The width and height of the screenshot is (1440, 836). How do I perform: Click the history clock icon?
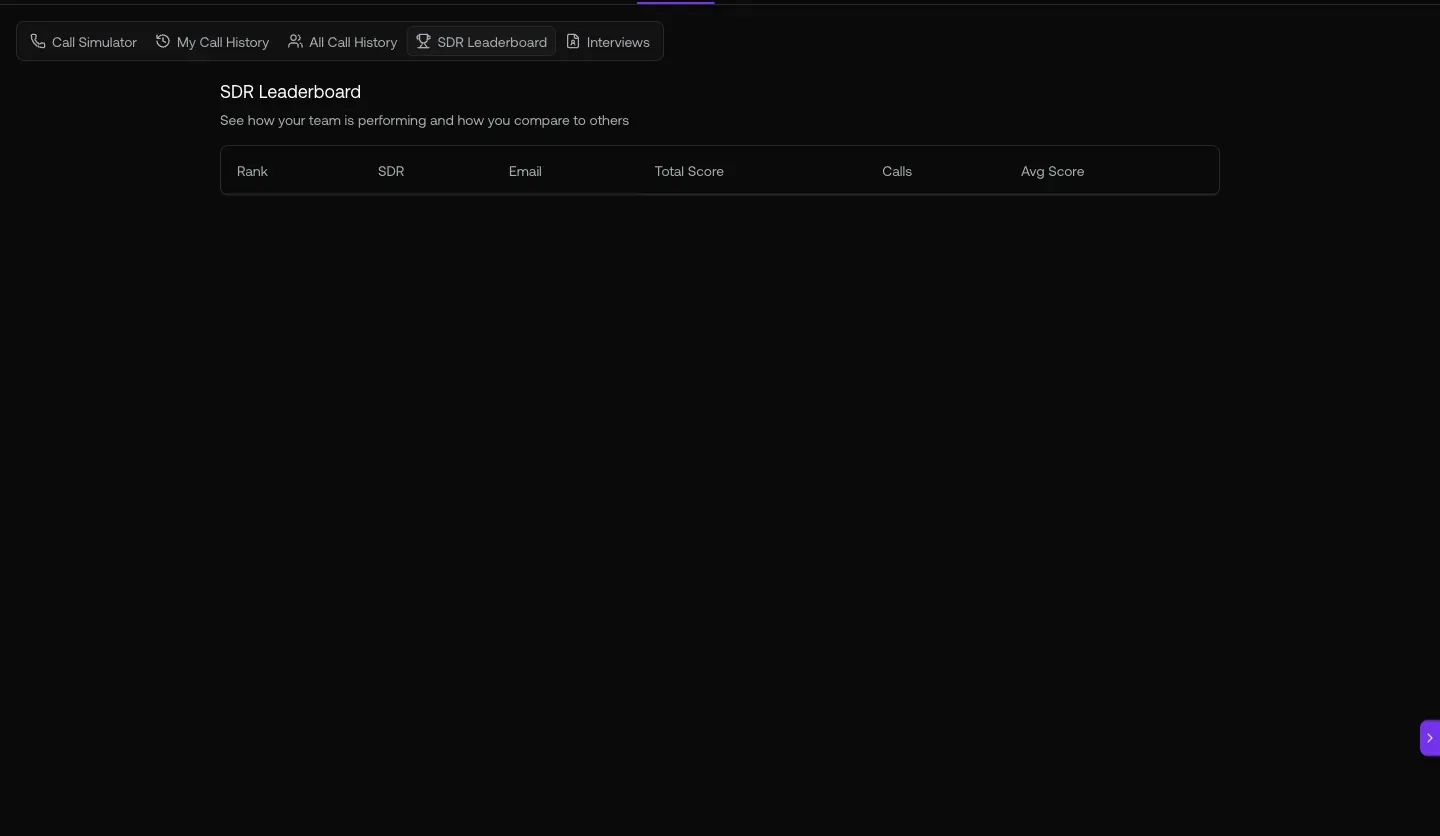coord(163,41)
